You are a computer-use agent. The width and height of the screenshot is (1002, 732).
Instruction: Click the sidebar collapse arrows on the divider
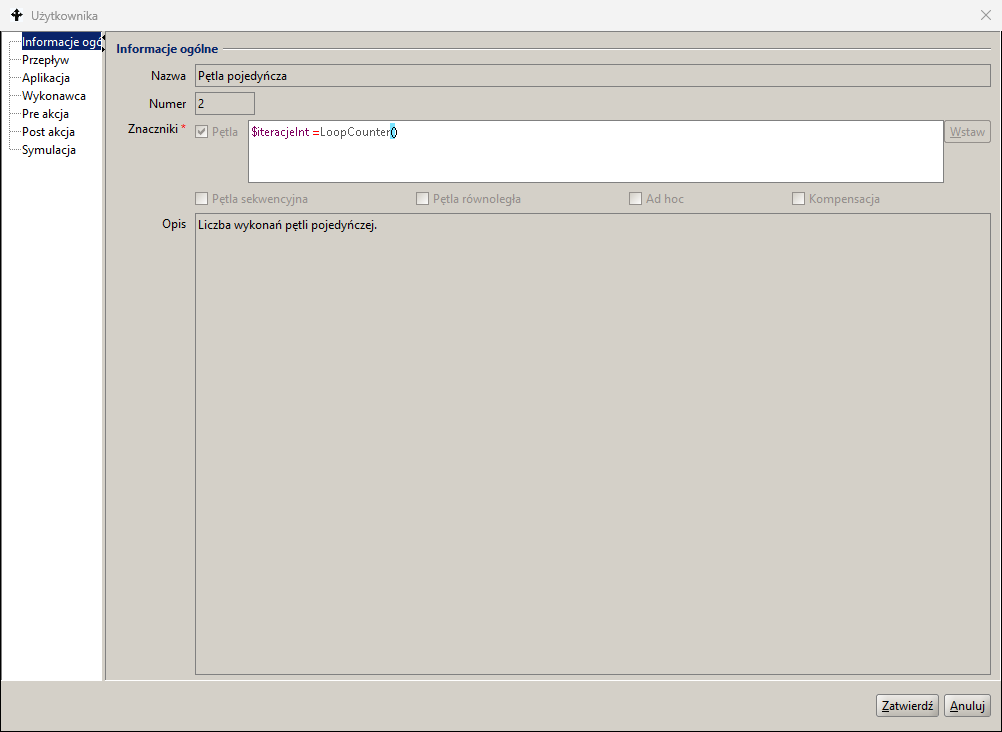pyautogui.click(x=104, y=42)
